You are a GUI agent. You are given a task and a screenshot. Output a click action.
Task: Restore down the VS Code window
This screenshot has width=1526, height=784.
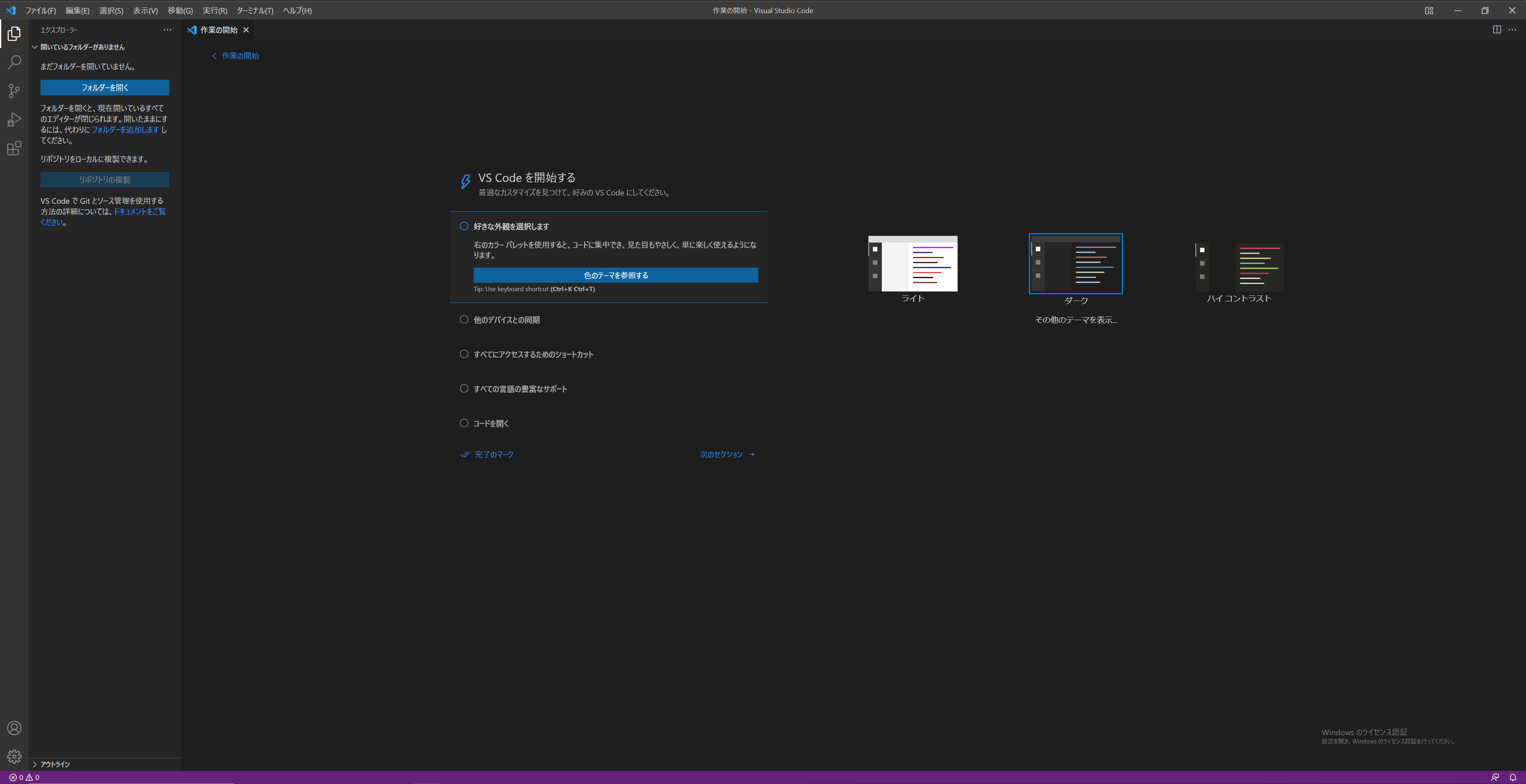pyautogui.click(x=1485, y=11)
